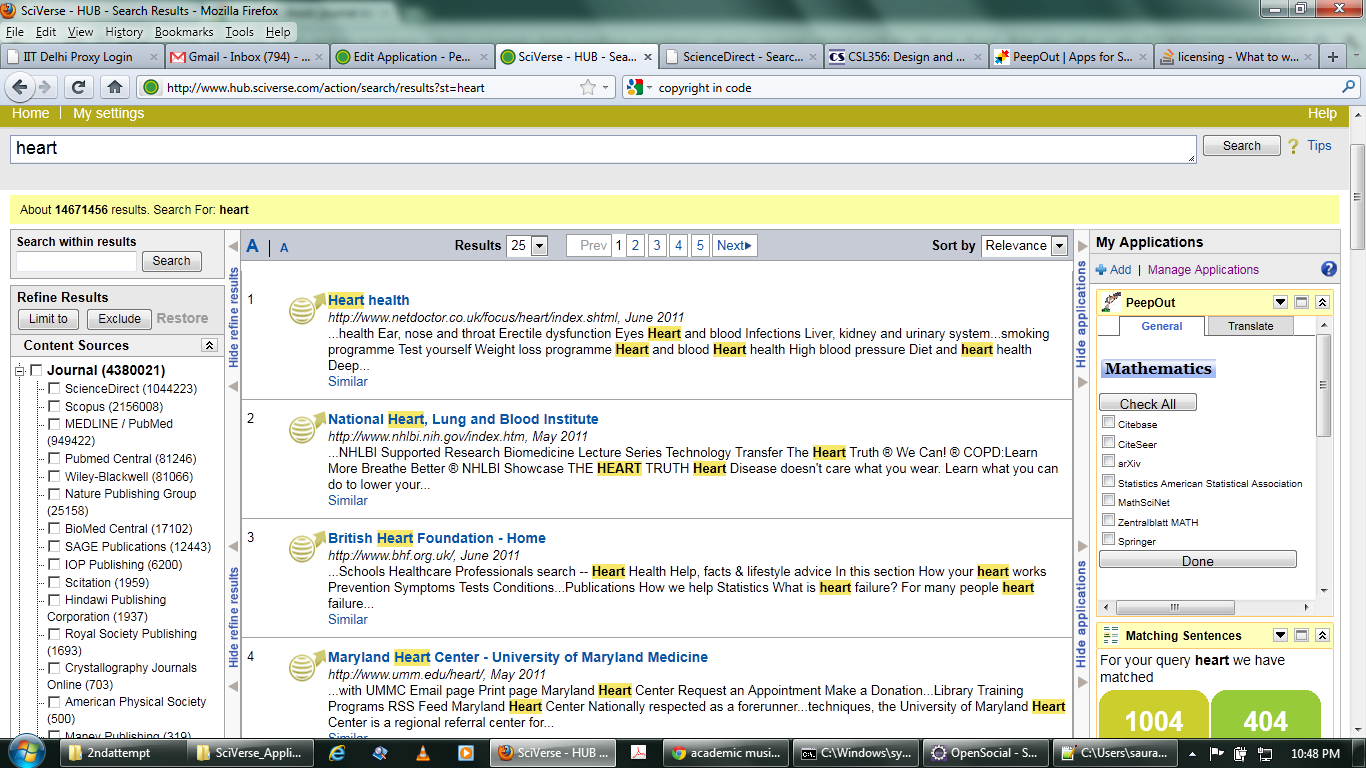The height and width of the screenshot is (768, 1366).
Task: Switch to the Gmail - Inbox tab
Action: click(x=245, y=57)
